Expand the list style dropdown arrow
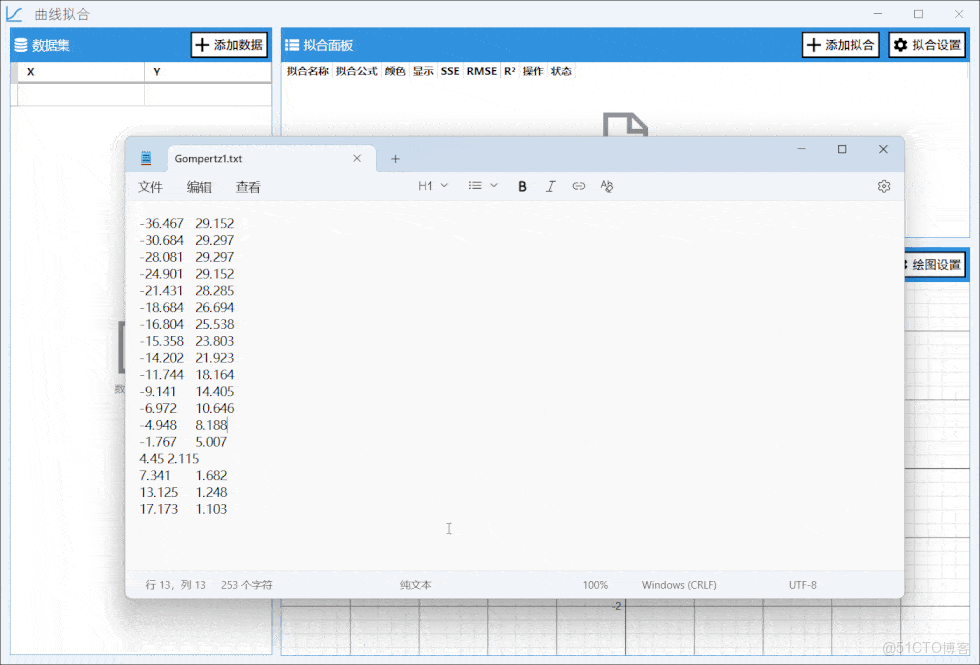 pyautogui.click(x=493, y=186)
